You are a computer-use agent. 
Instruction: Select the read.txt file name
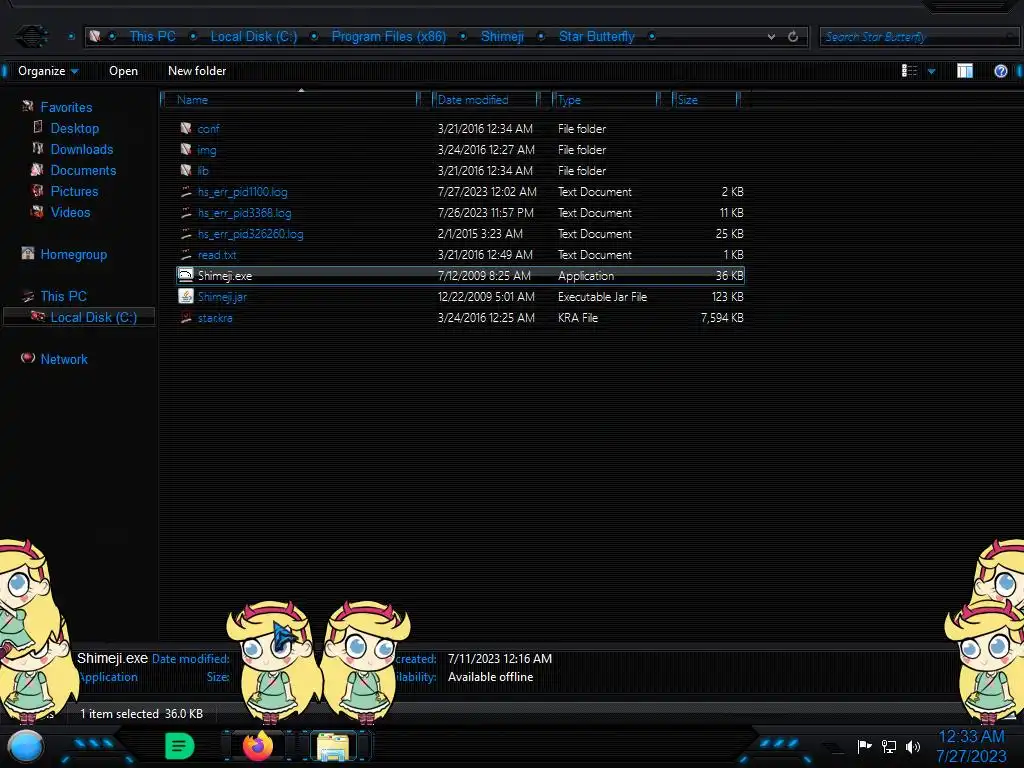(217, 255)
